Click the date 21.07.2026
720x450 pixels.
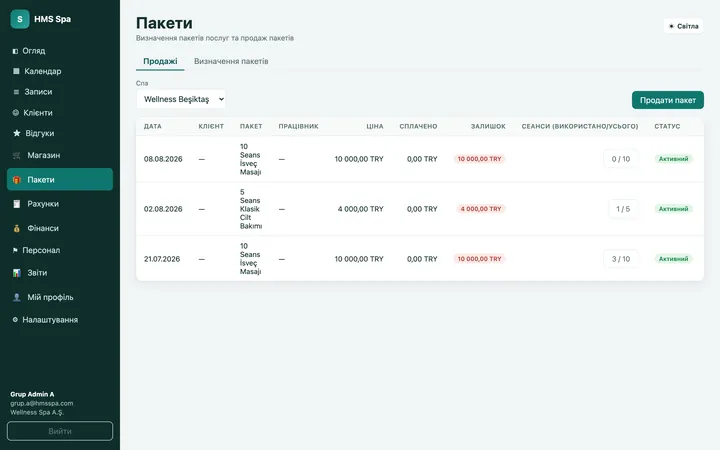[162, 259]
